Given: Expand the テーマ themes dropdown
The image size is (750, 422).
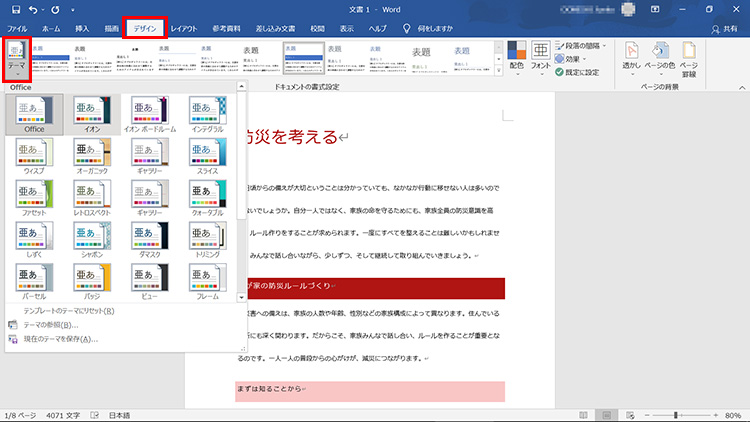Looking at the screenshot, I should pos(17,60).
